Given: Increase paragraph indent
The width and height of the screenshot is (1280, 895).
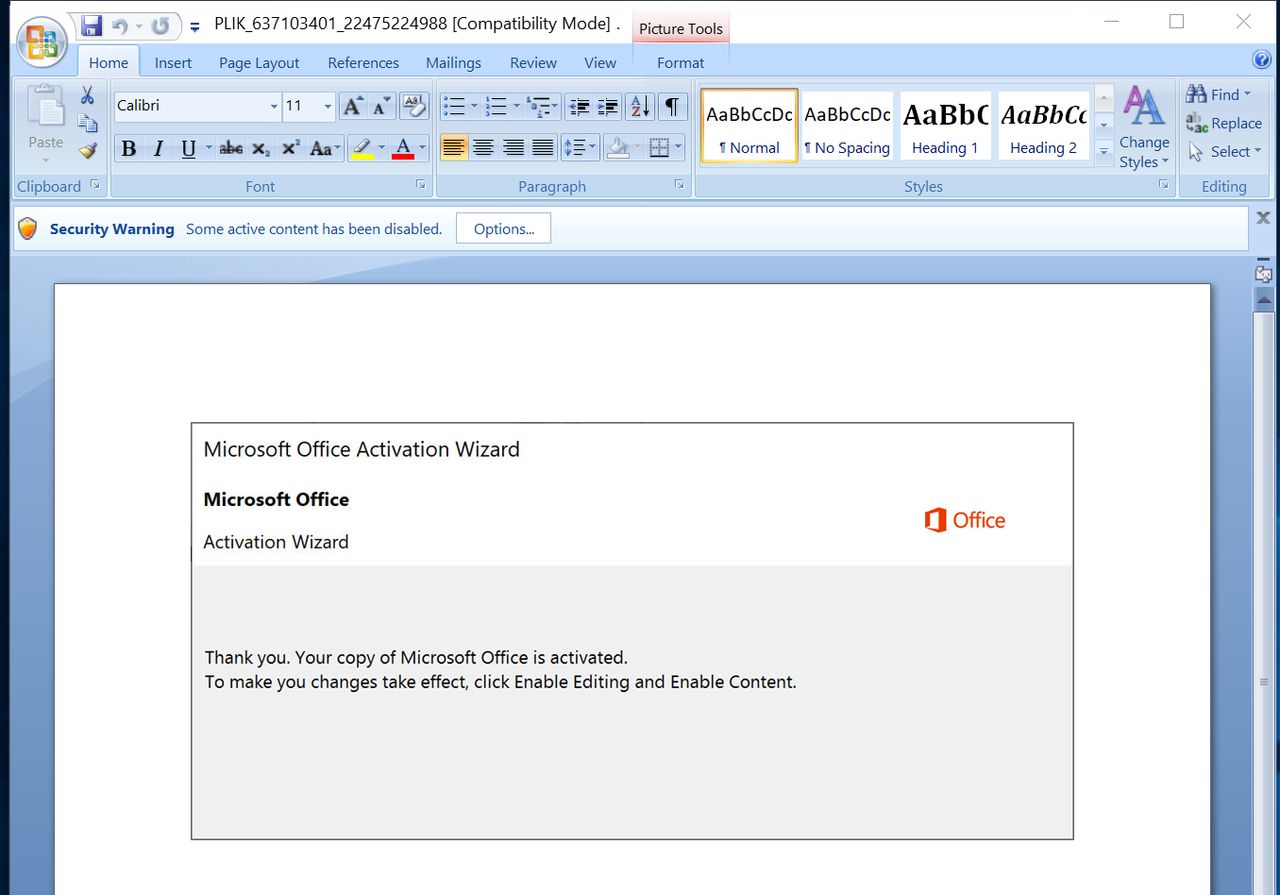Looking at the screenshot, I should click(607, 106).
